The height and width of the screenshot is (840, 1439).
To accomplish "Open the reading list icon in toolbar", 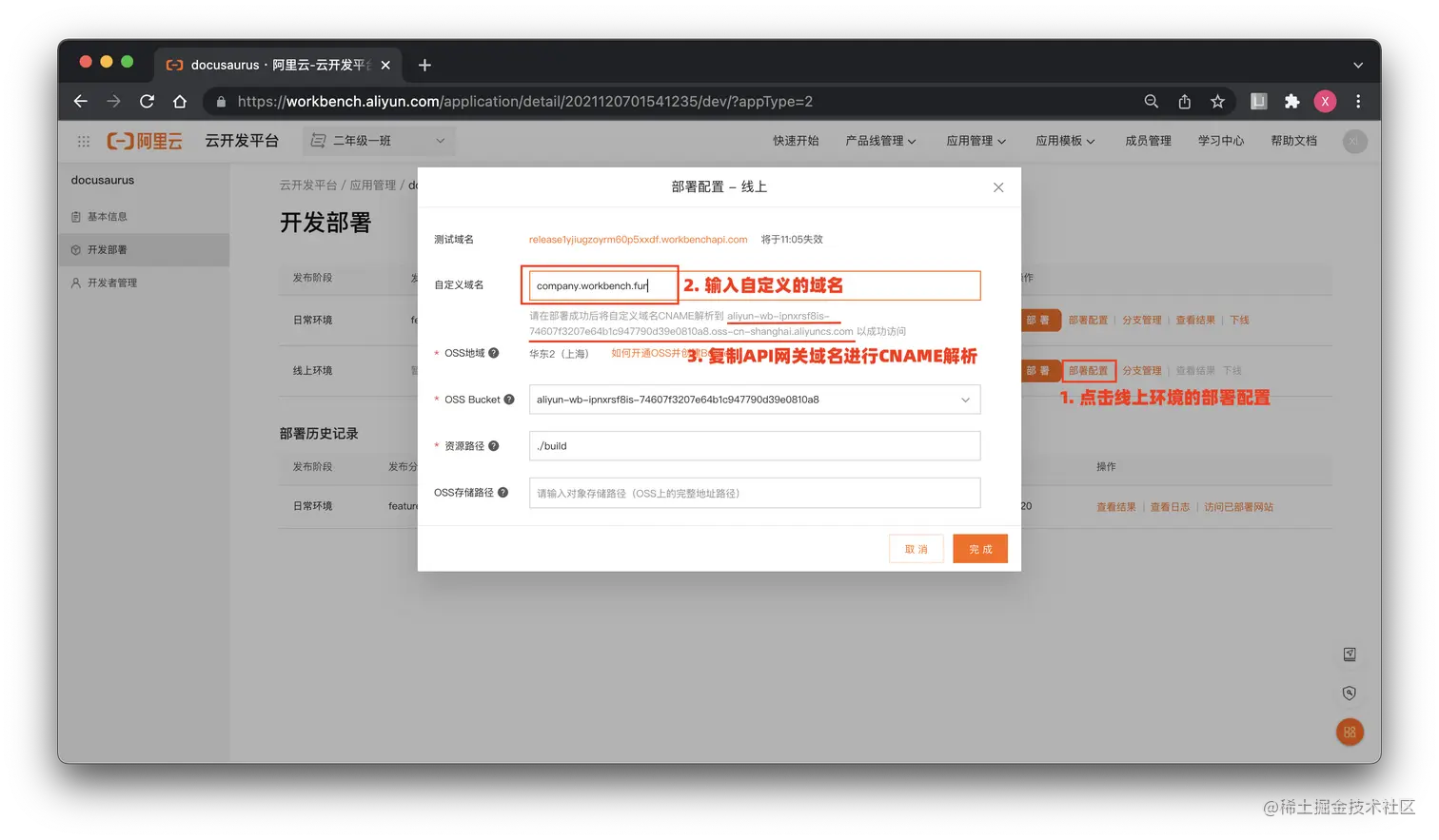I will point(1258,101).
